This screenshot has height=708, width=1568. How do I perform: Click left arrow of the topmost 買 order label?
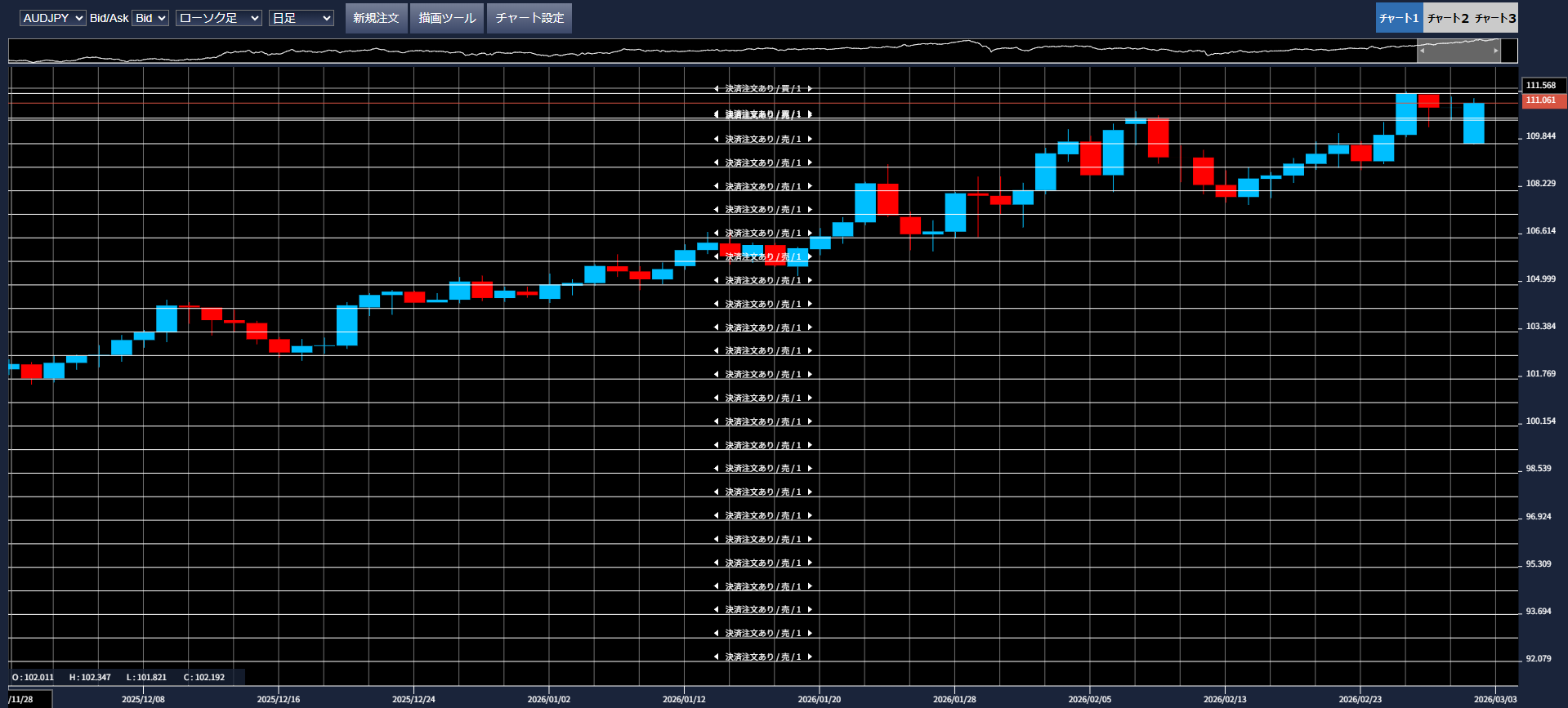[717, 89]
